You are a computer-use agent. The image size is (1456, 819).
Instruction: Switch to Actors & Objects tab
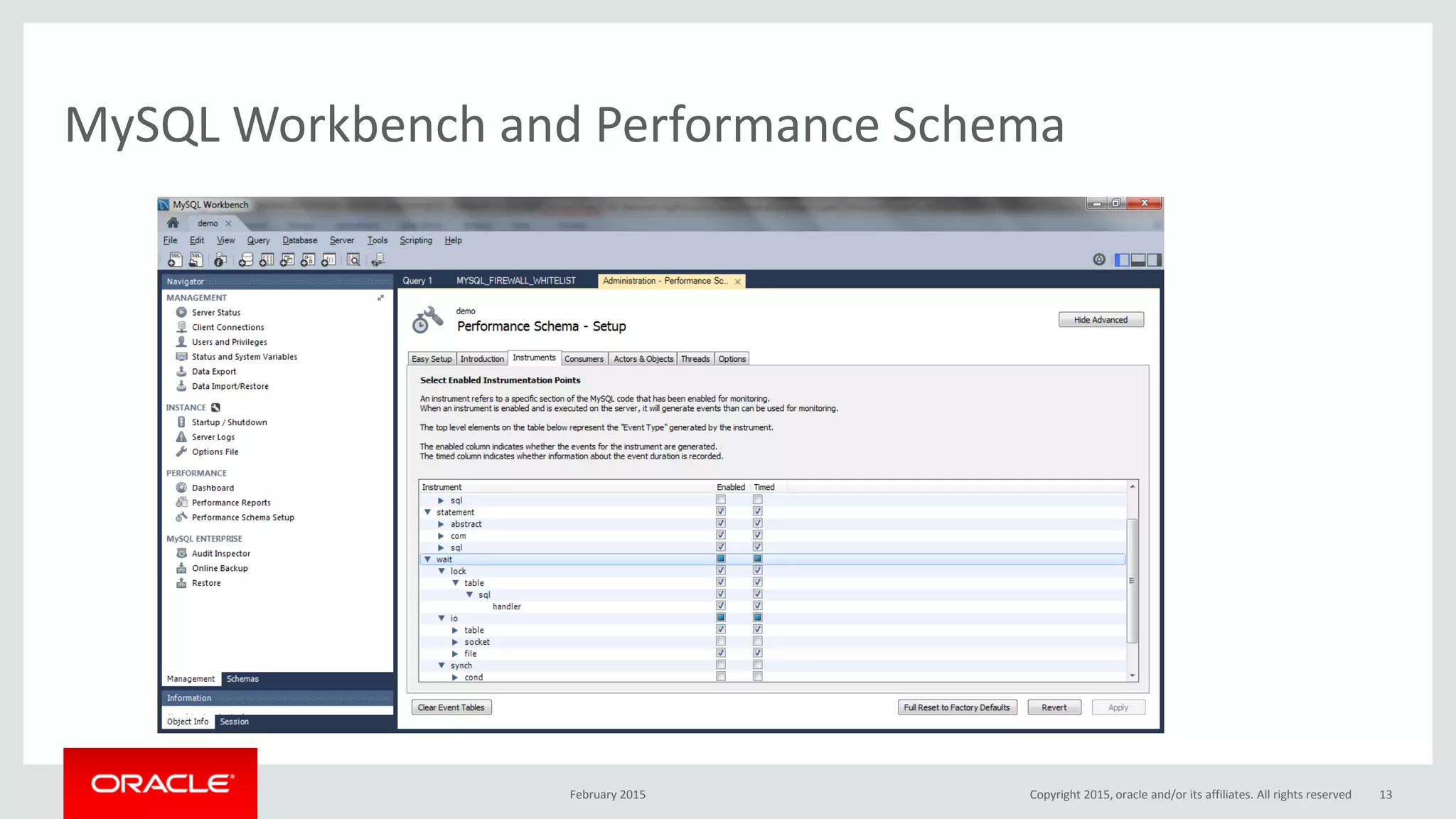pyautogui.click(x=643, y=359)
